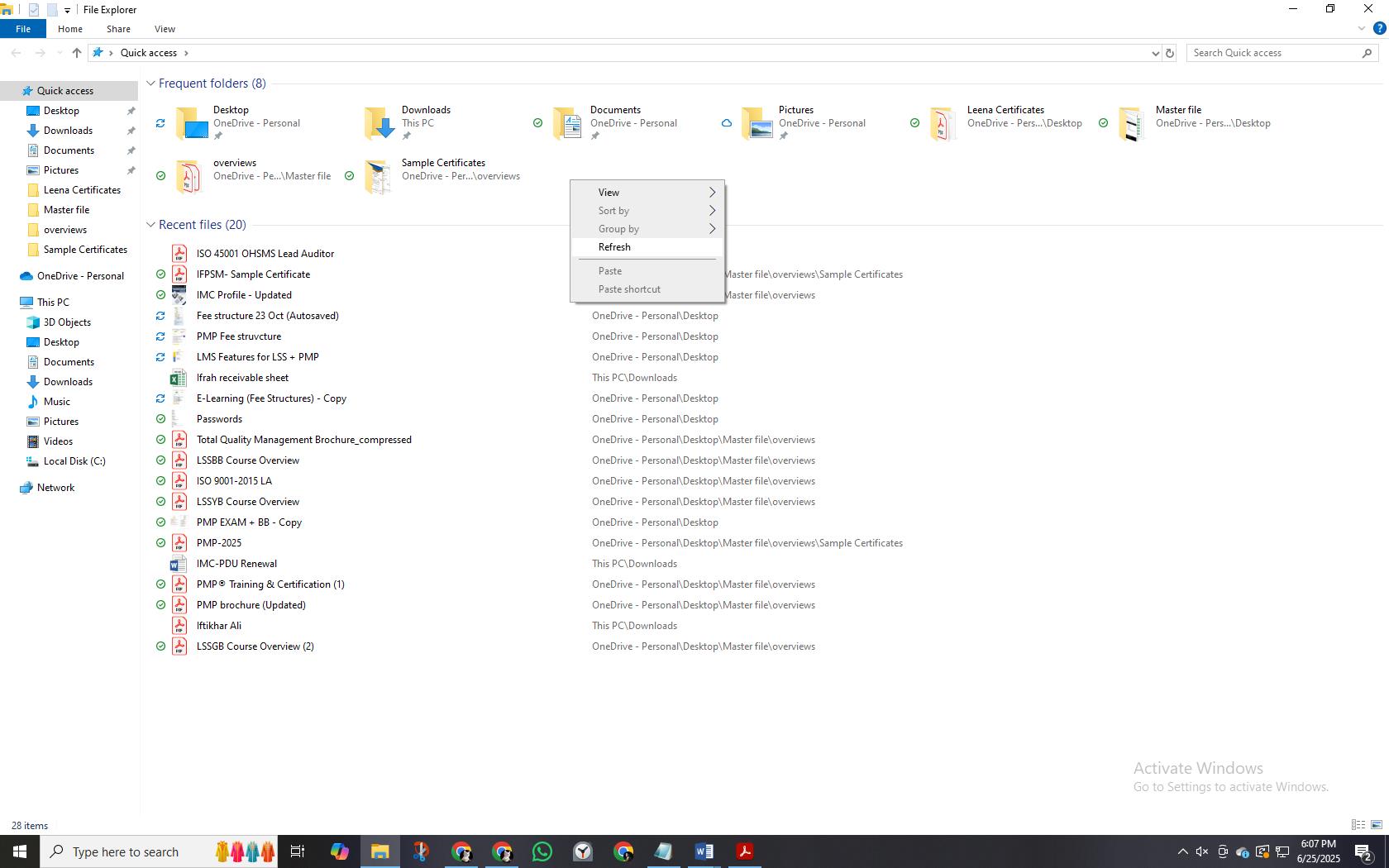The height and width of the screenshot is (868, 1389).
Task: Click the address bar refresh button
Action: coord(1170,53)
